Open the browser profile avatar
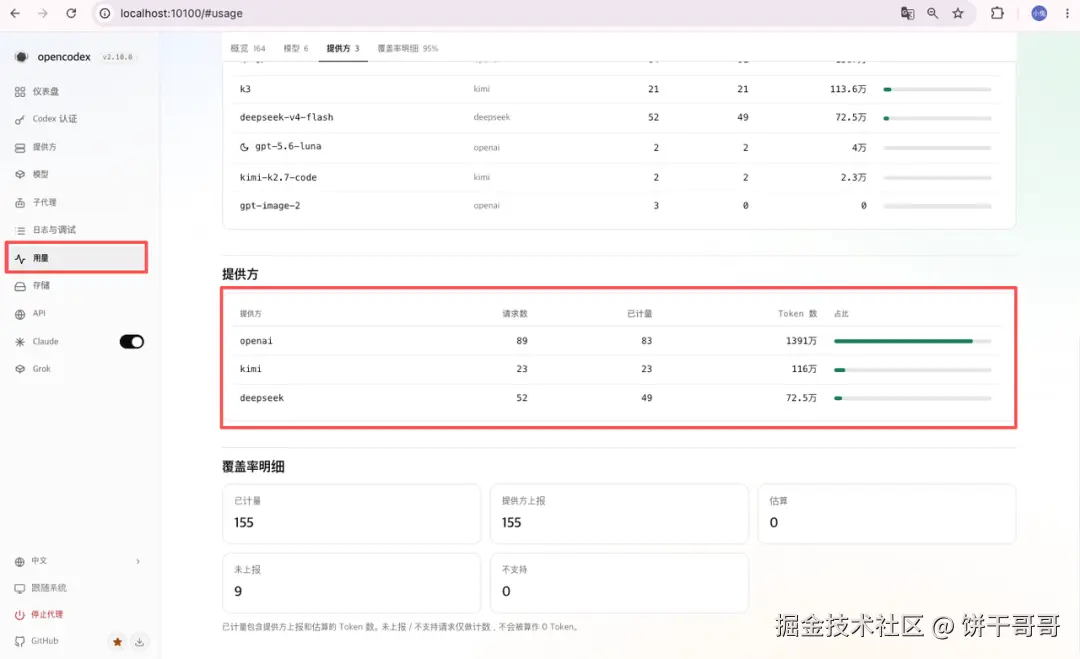 pyautogui.click(x=1039, y=13)
